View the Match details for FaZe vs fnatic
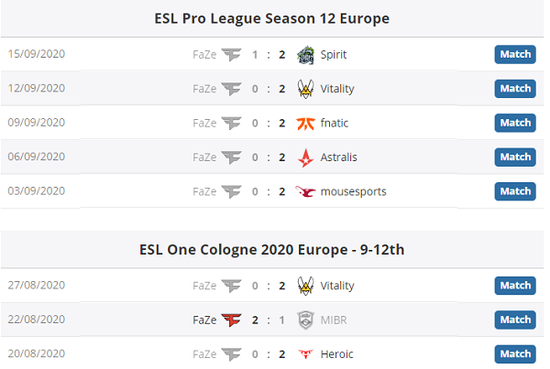The width and height of the screenshot is (550, 369). point(515,123)
